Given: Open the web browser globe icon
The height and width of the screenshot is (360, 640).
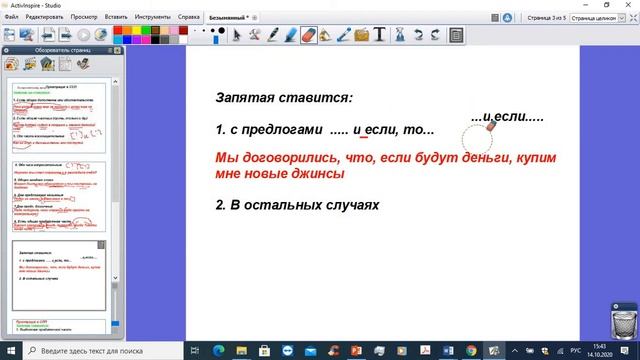Looking at the screenshot, I should tap(101, 35).
